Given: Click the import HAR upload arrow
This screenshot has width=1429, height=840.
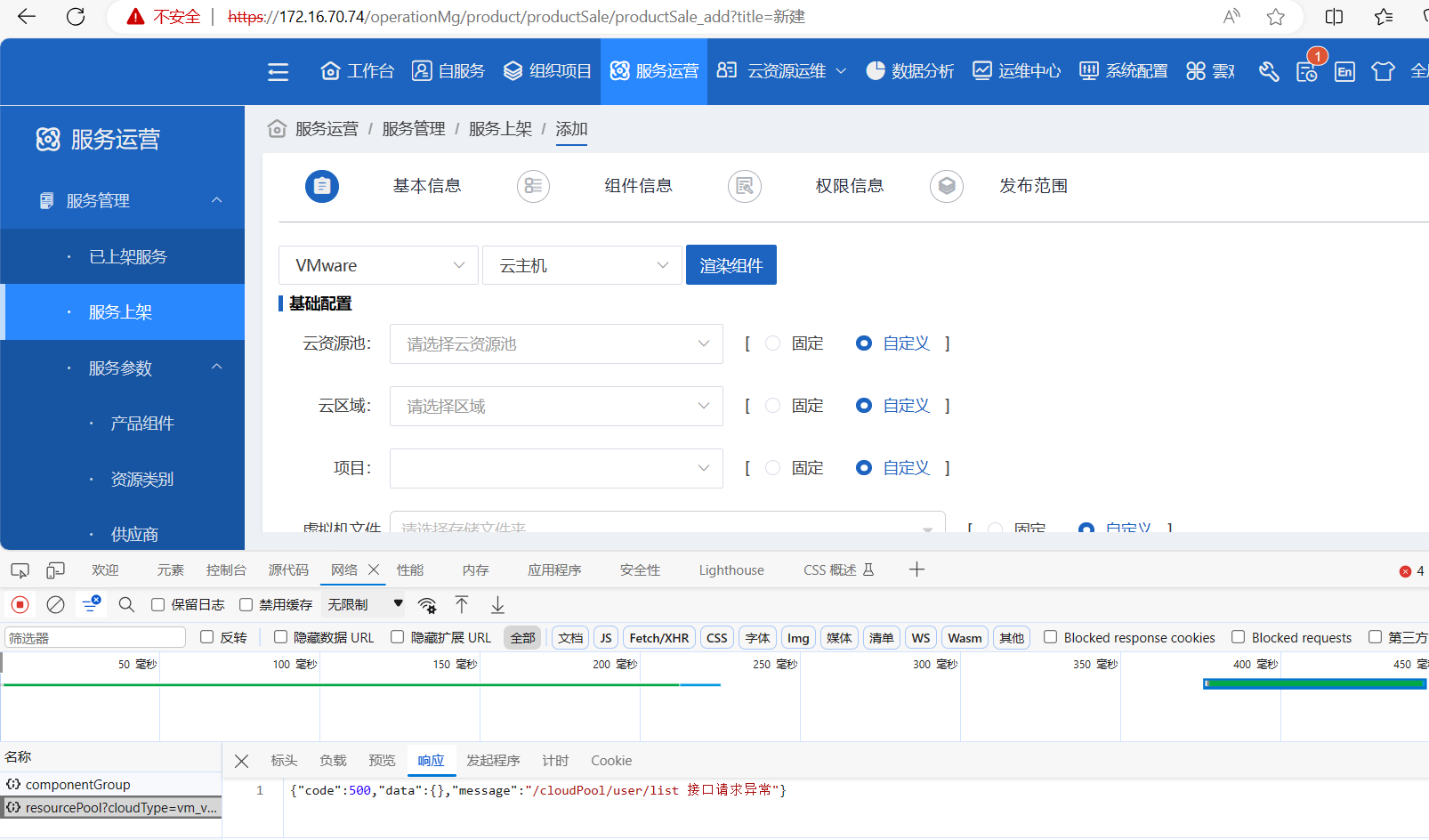Looking at the screenshot, I should coord(462,605).
